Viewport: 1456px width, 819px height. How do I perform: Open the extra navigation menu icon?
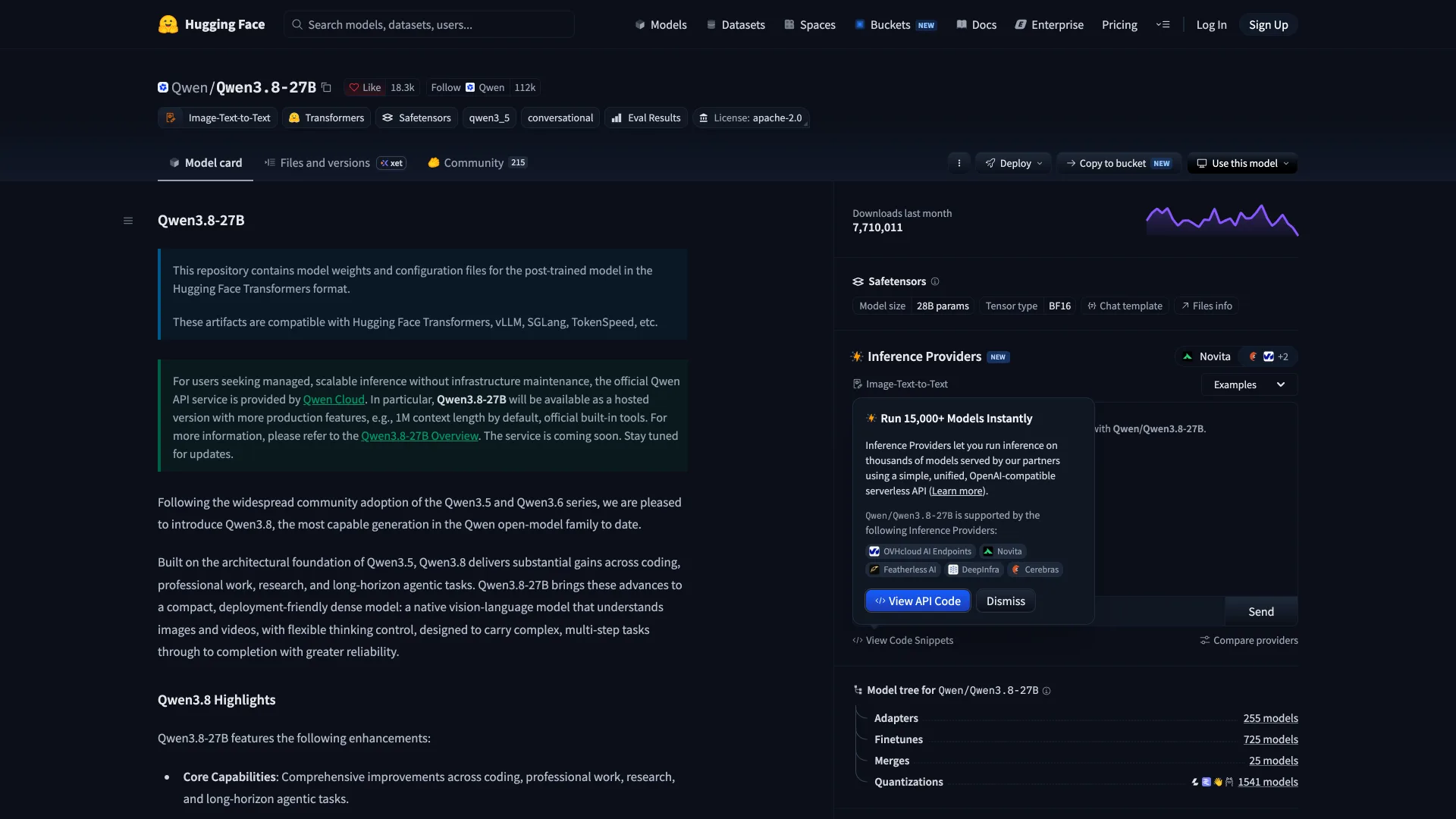(1163, 24)
